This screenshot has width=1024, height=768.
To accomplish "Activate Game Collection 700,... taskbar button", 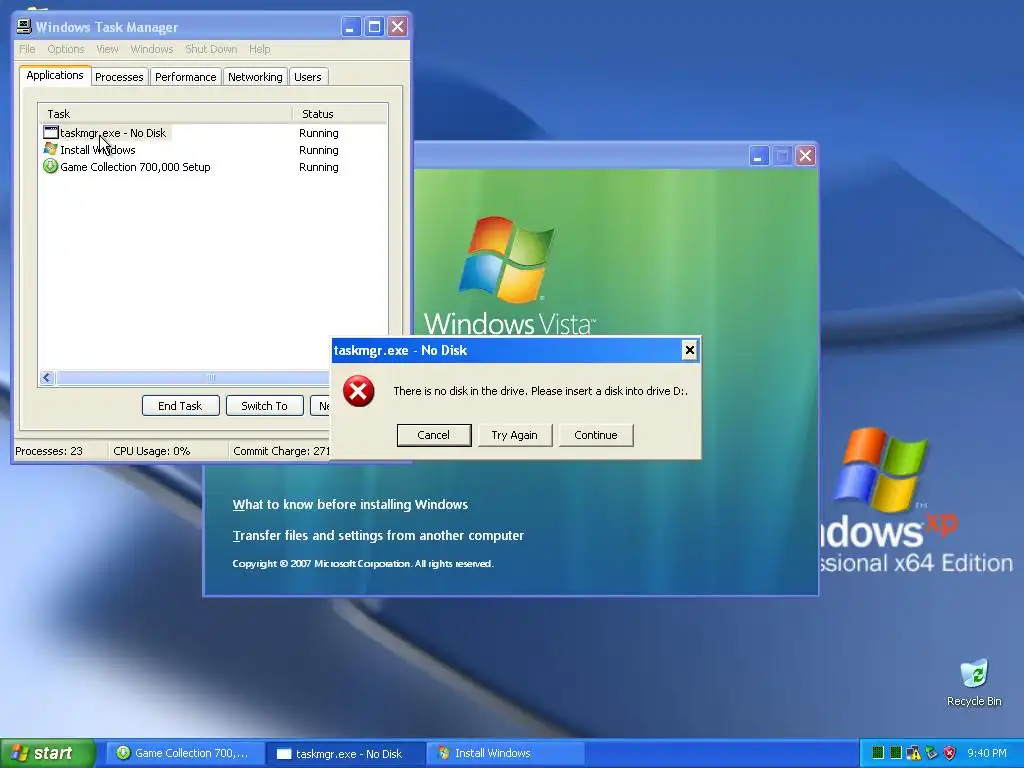I will point(185,753).
